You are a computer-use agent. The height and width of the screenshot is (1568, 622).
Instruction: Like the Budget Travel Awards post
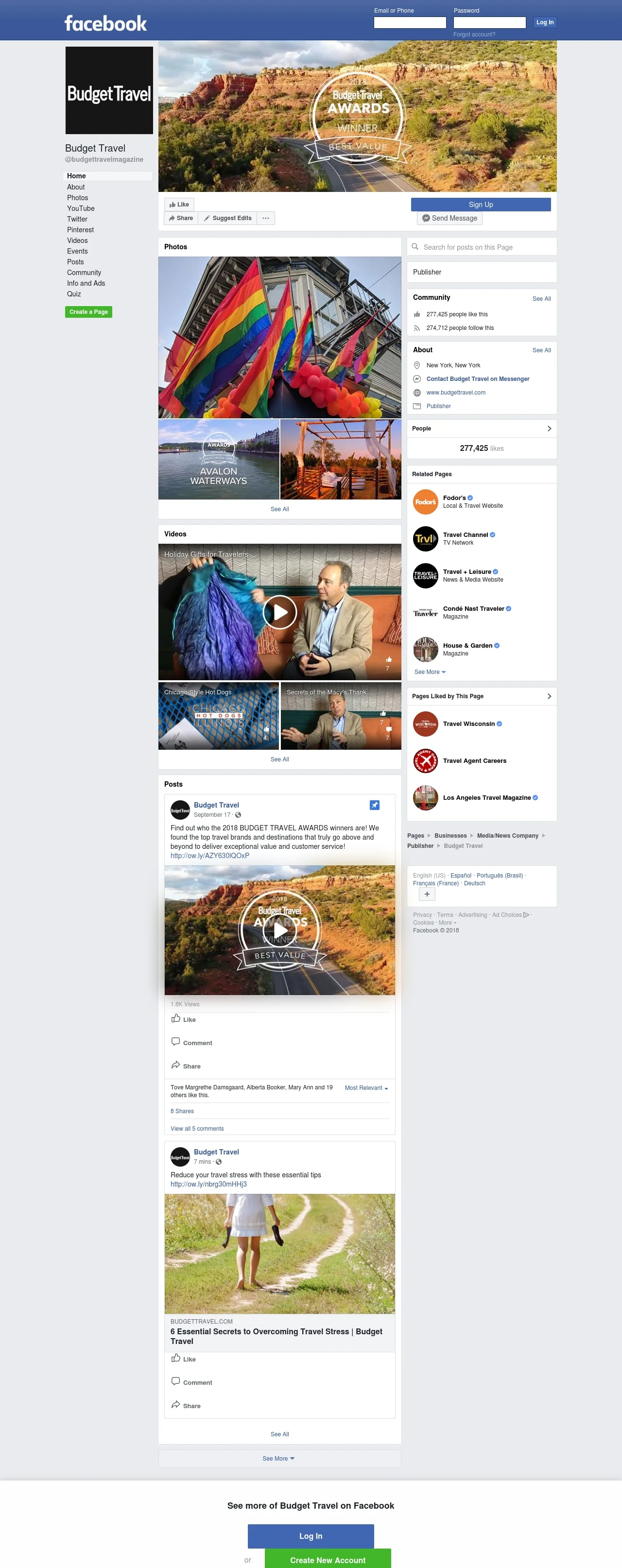[183, 1019]
